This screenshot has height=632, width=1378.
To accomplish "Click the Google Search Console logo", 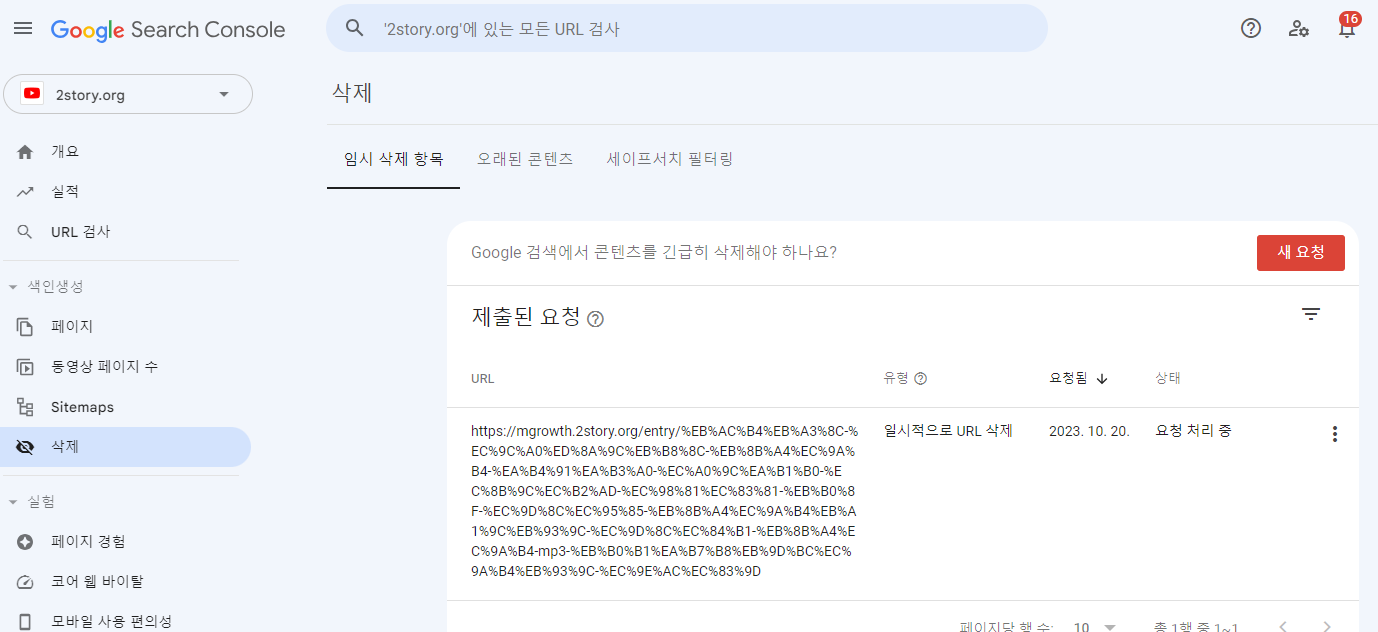I will click(x=168, y=29).
